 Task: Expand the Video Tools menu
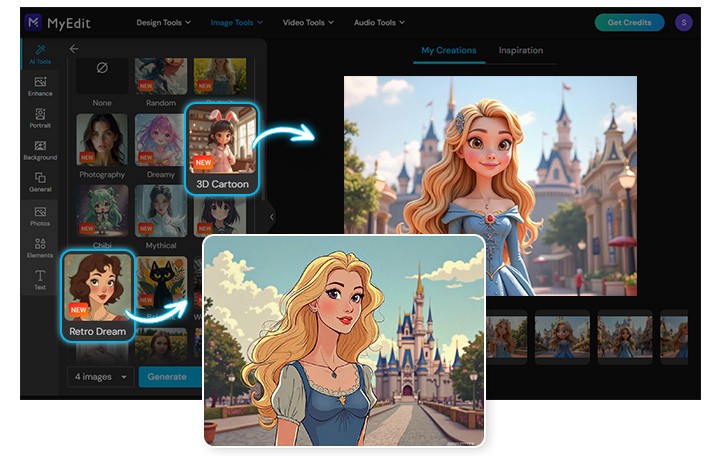click(x=308, y=22)
